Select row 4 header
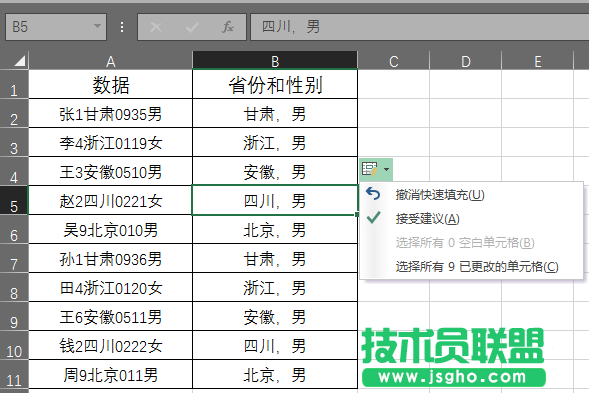Viewport: 589px width, 393px height. (x=14, y=172)
